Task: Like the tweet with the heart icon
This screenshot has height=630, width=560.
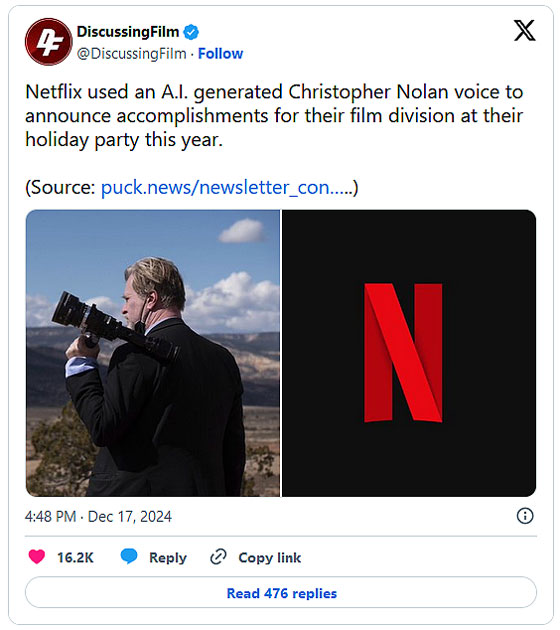Action: [x=37, y=557]
